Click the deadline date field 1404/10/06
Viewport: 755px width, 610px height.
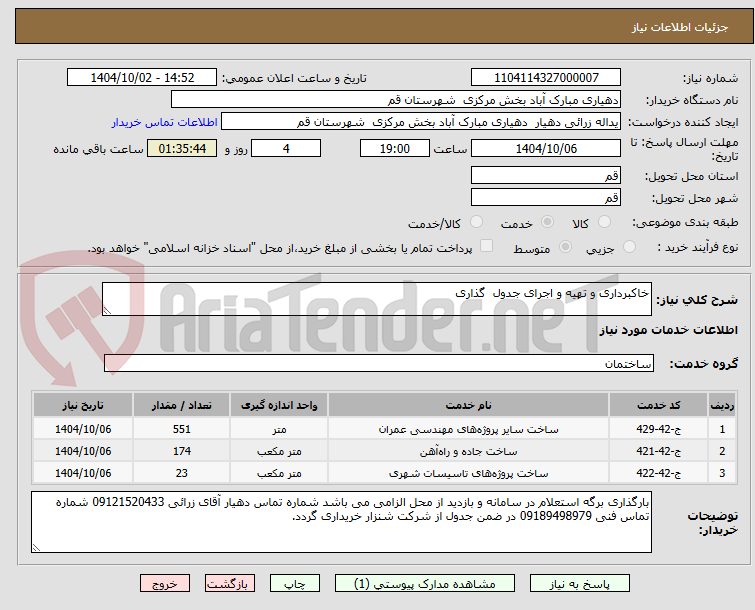546,148
